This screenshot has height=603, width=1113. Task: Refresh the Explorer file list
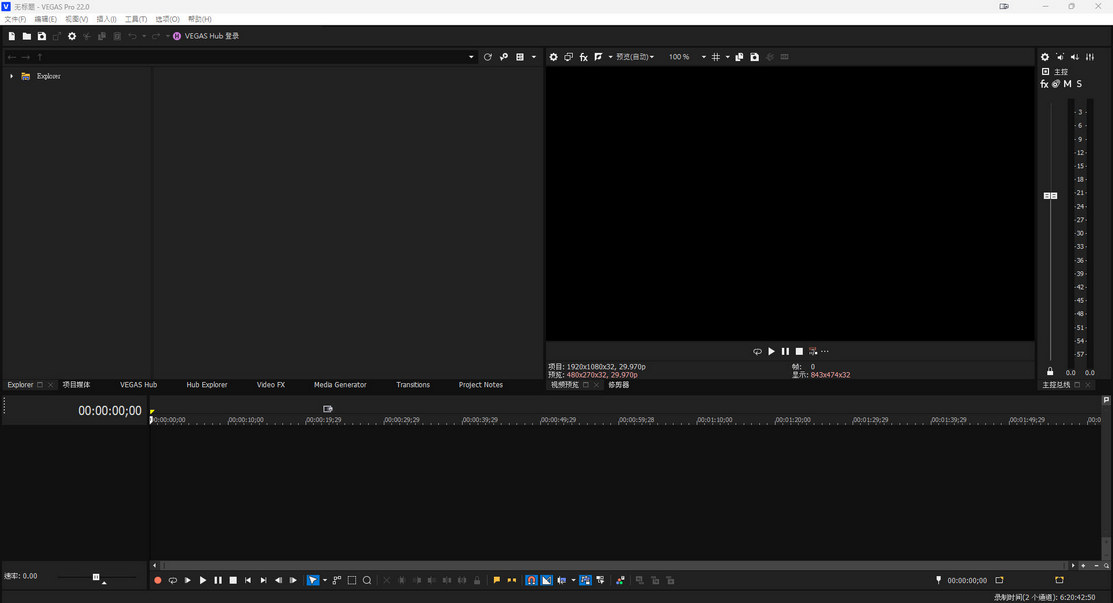pos(488,57)
